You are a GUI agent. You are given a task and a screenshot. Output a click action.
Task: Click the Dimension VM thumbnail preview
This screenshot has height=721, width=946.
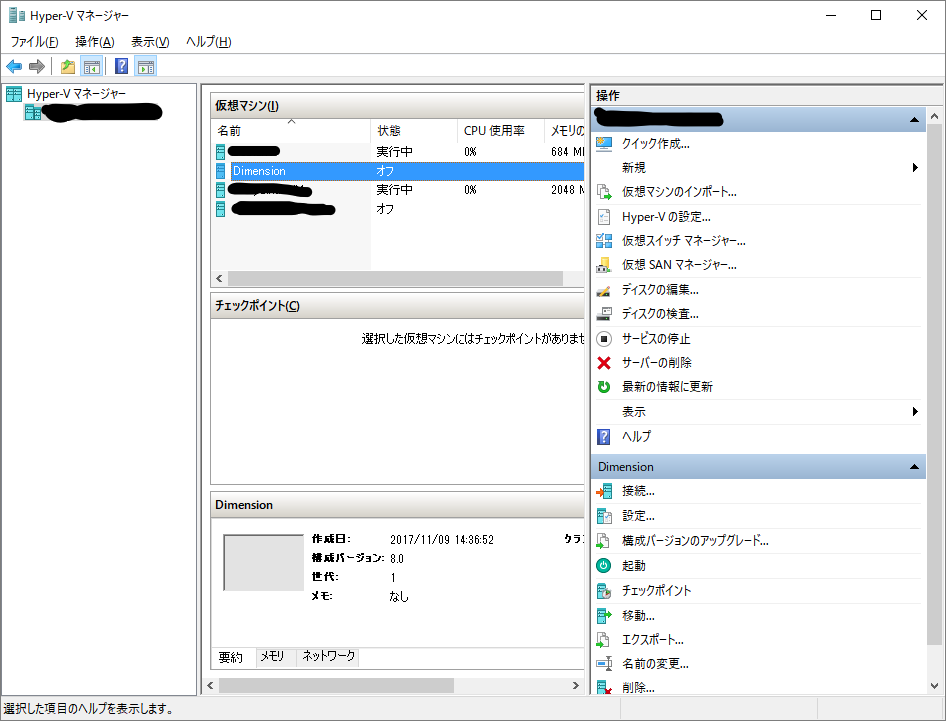pos(264,562)
